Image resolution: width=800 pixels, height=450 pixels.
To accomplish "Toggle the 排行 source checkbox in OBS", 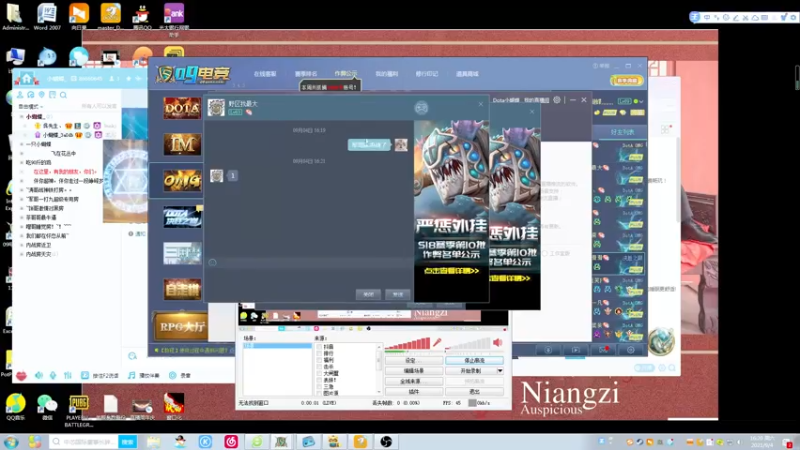I will tap(319, 353).
